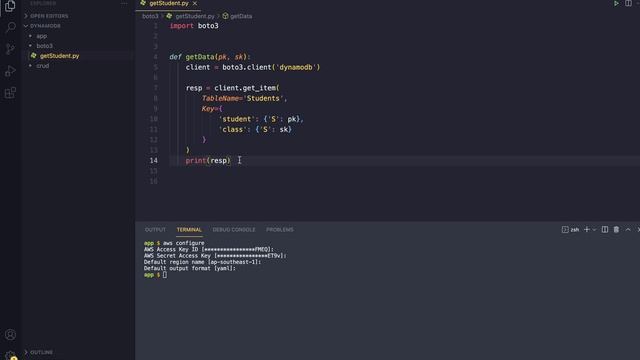640x360 pixels.
Task: Switch to the TERMINAL panel tab
Action: (x=189, y=230)
